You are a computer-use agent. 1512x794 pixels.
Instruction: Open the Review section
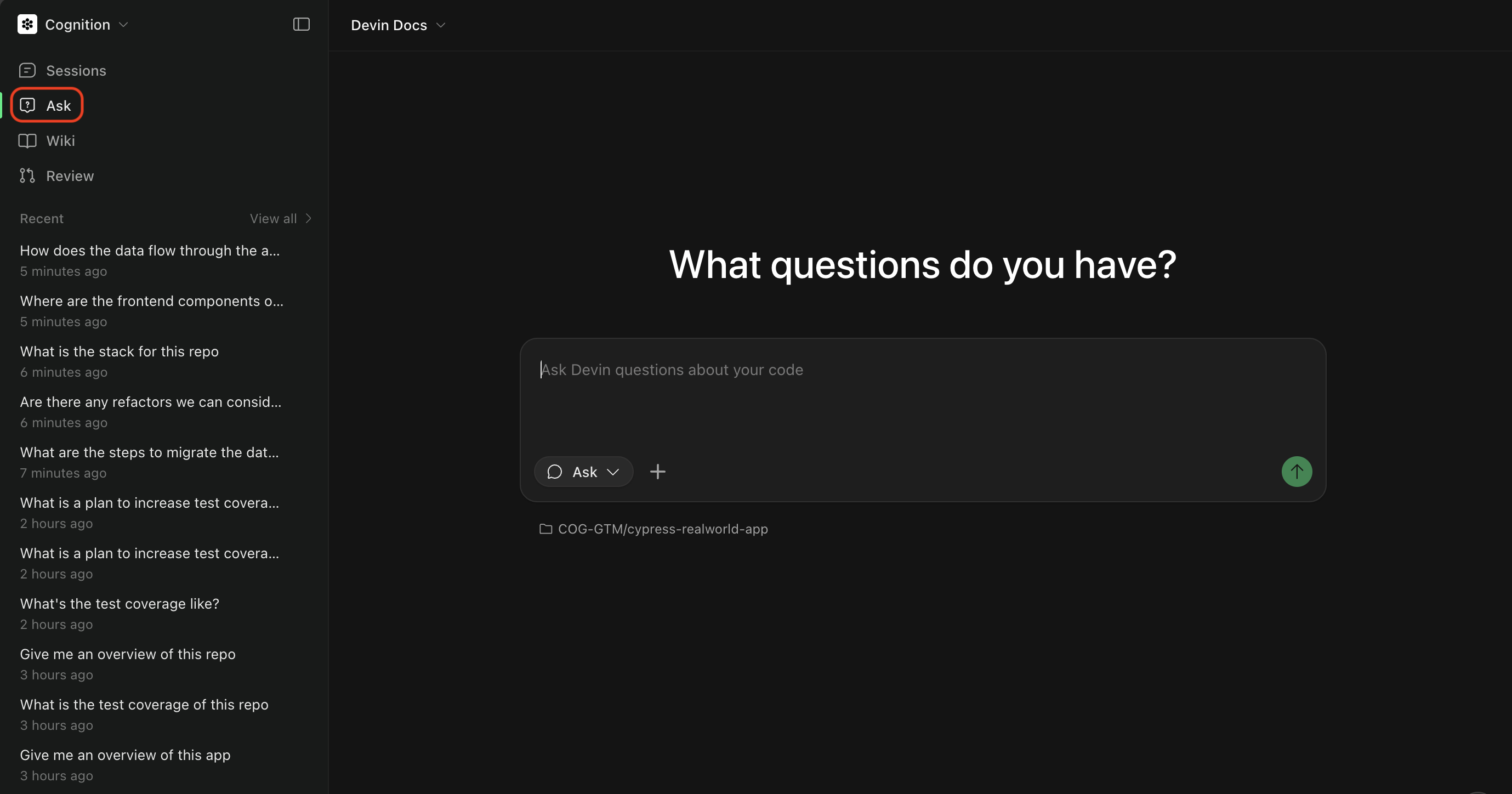click(70, 175)
